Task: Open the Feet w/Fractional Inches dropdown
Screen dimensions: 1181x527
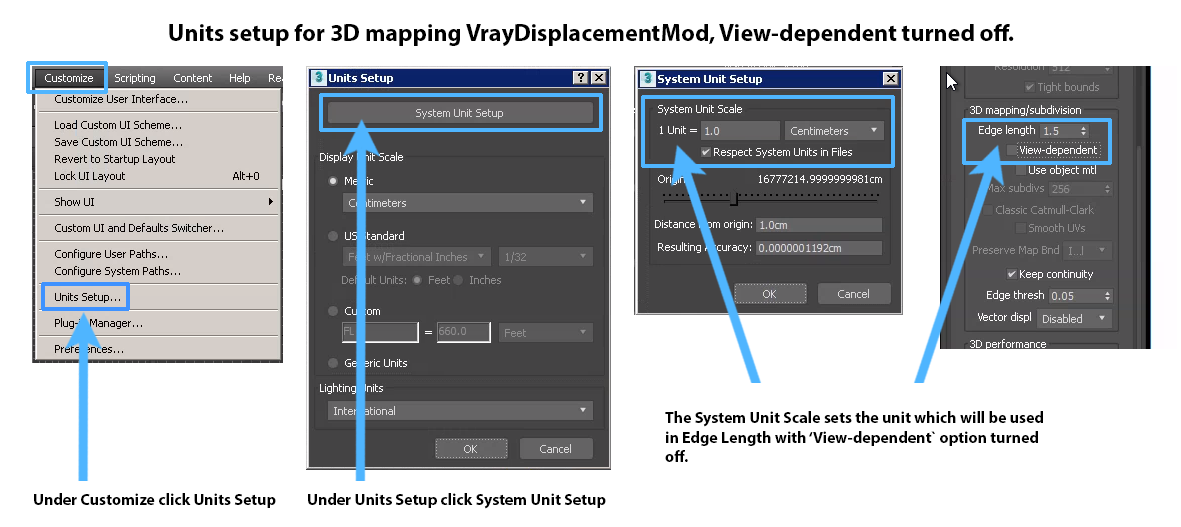Action: [x=417, y=257]
